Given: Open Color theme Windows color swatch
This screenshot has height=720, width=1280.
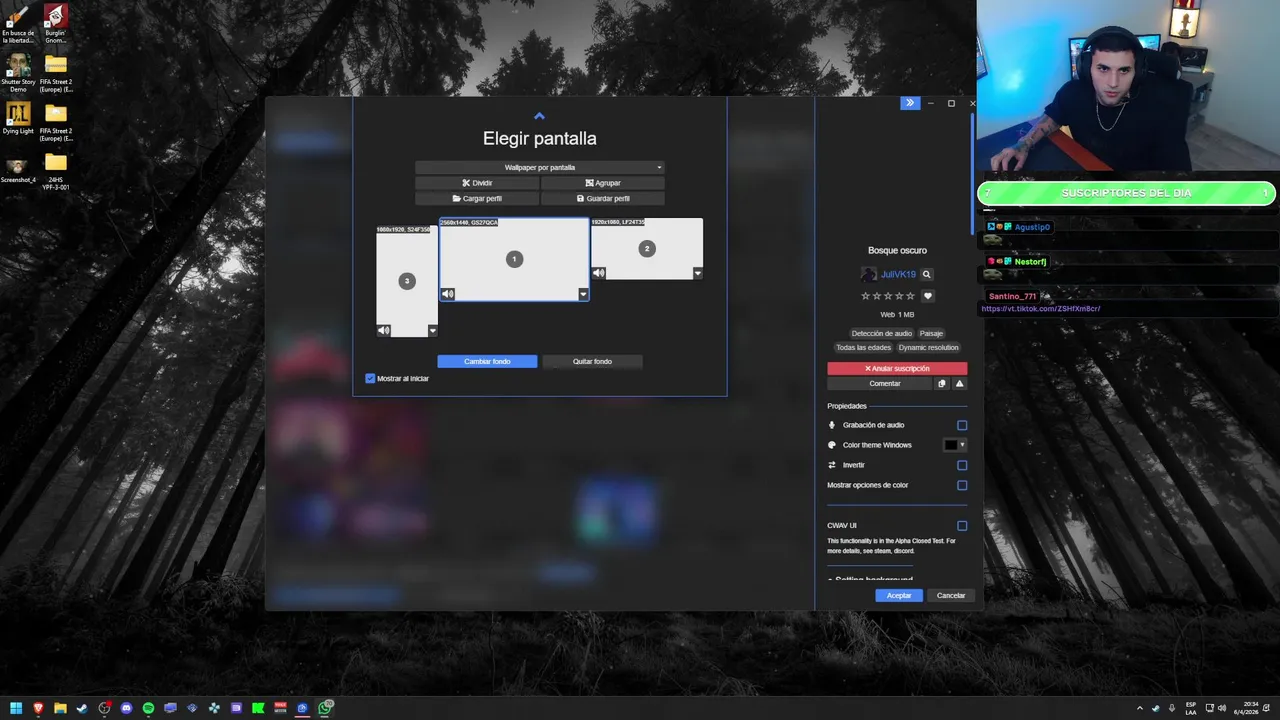Looking at the screenshot, I should tap(955, 445).
